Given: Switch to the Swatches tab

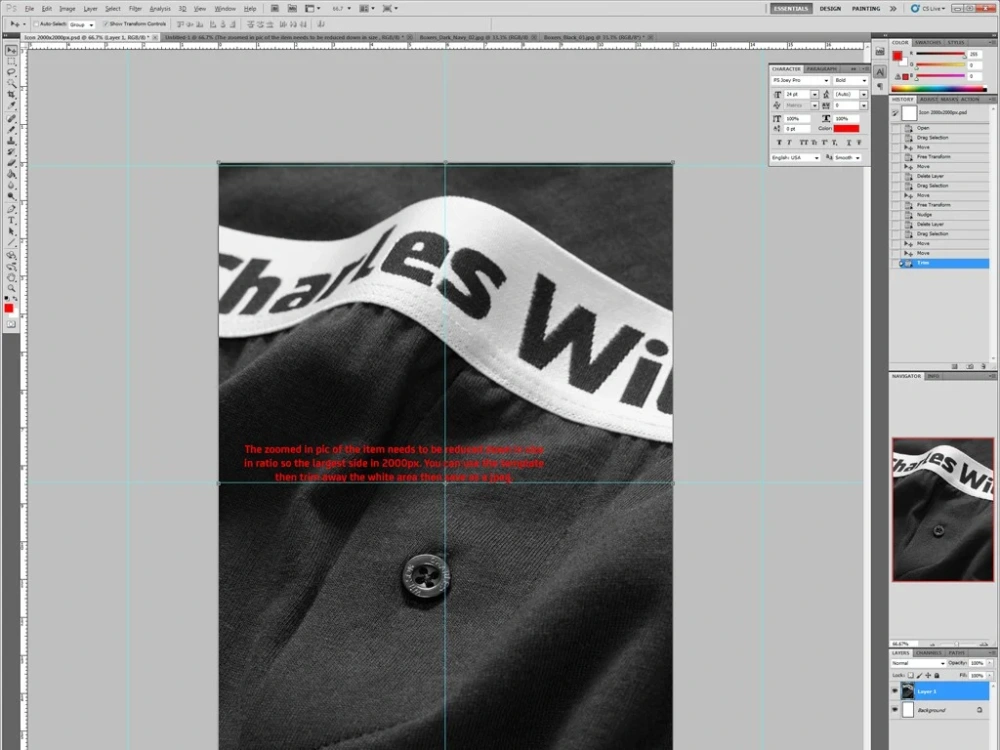Looking at the screenshot, I should pos(927,42).
